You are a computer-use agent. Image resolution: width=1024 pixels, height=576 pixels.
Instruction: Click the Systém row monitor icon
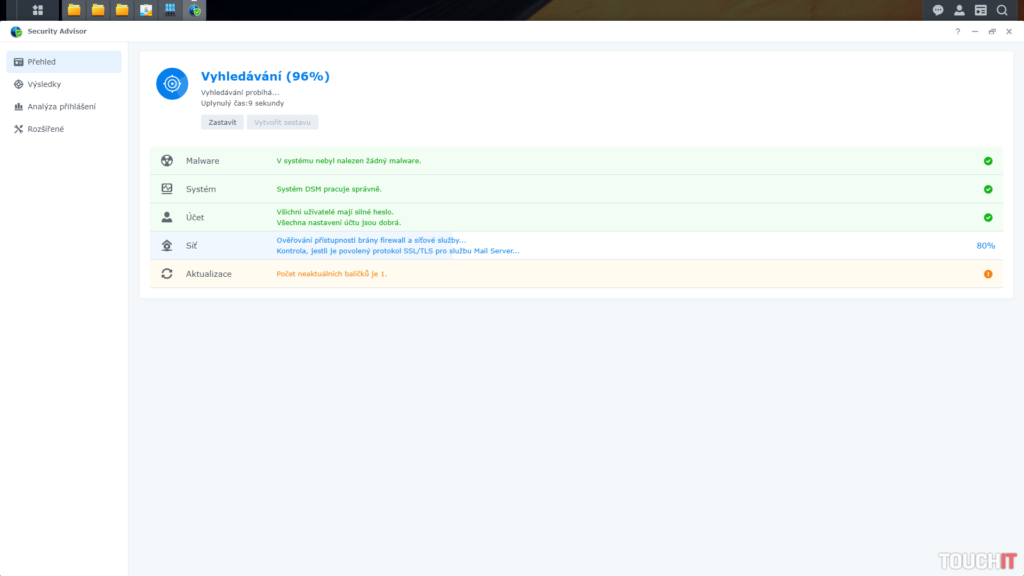click(x=167, y=189)
